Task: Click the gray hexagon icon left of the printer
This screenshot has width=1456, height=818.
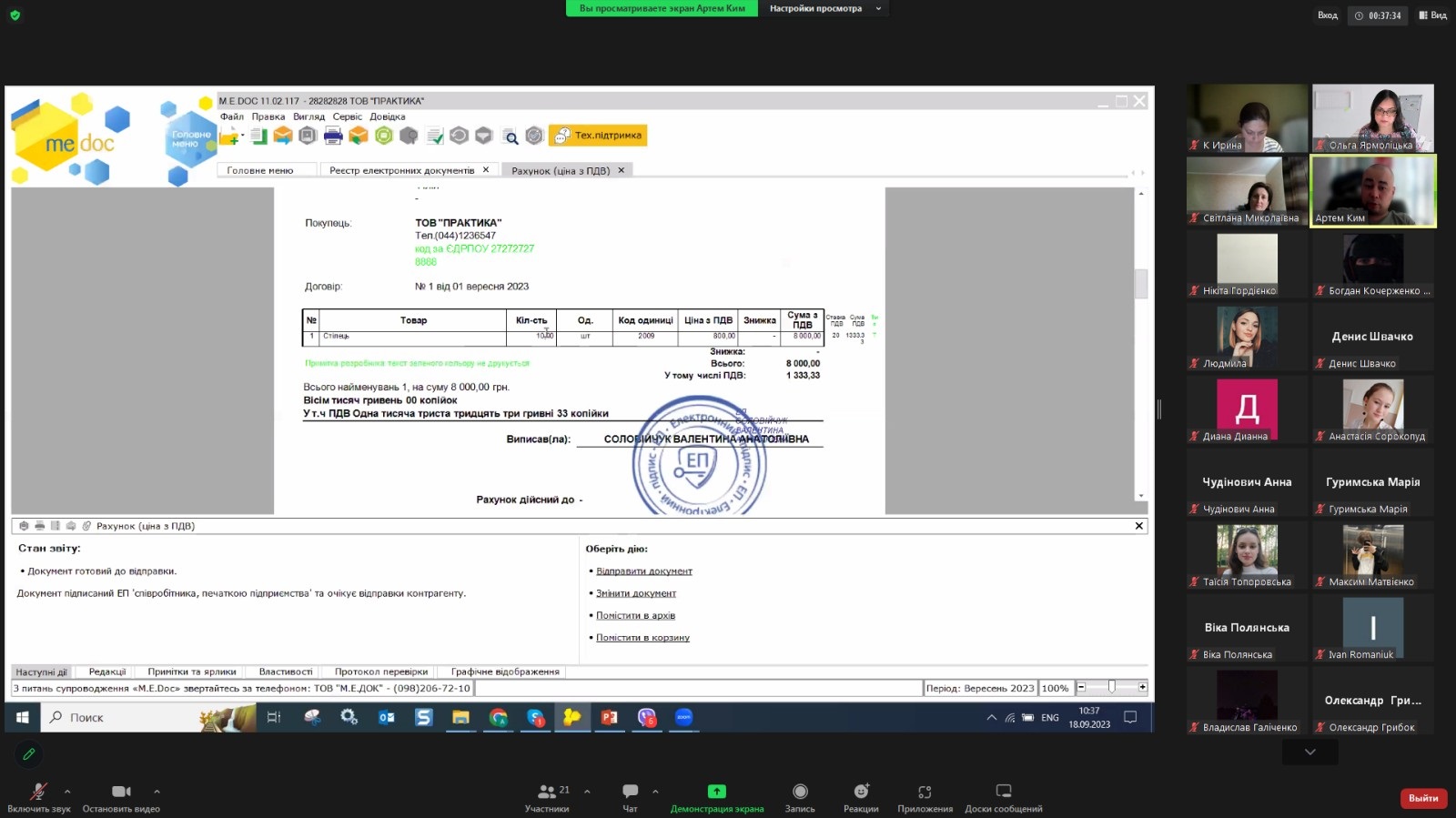Action: click(308, 136)
